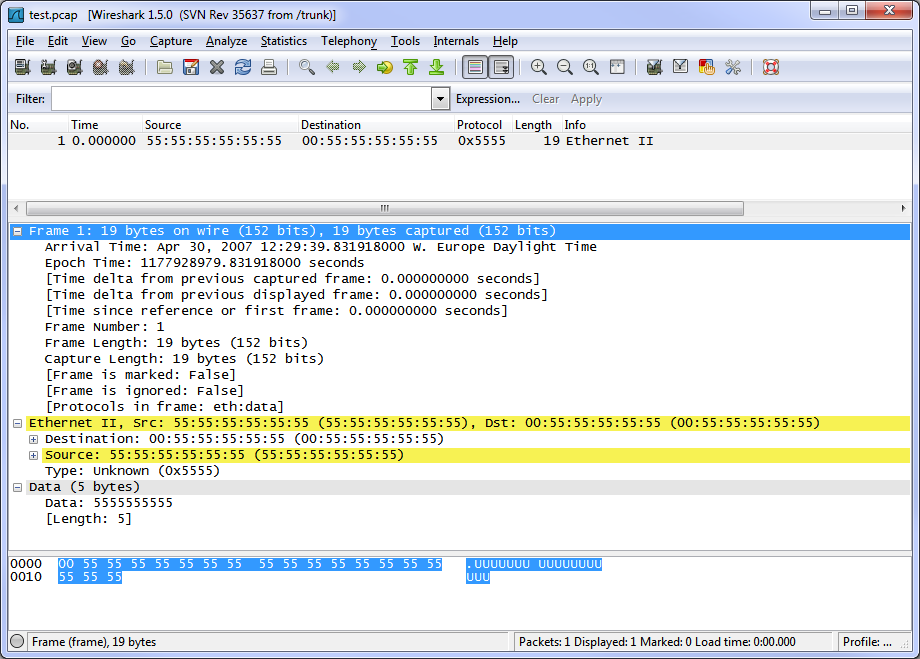Click expert info indicator in status bar

[17, 641]
